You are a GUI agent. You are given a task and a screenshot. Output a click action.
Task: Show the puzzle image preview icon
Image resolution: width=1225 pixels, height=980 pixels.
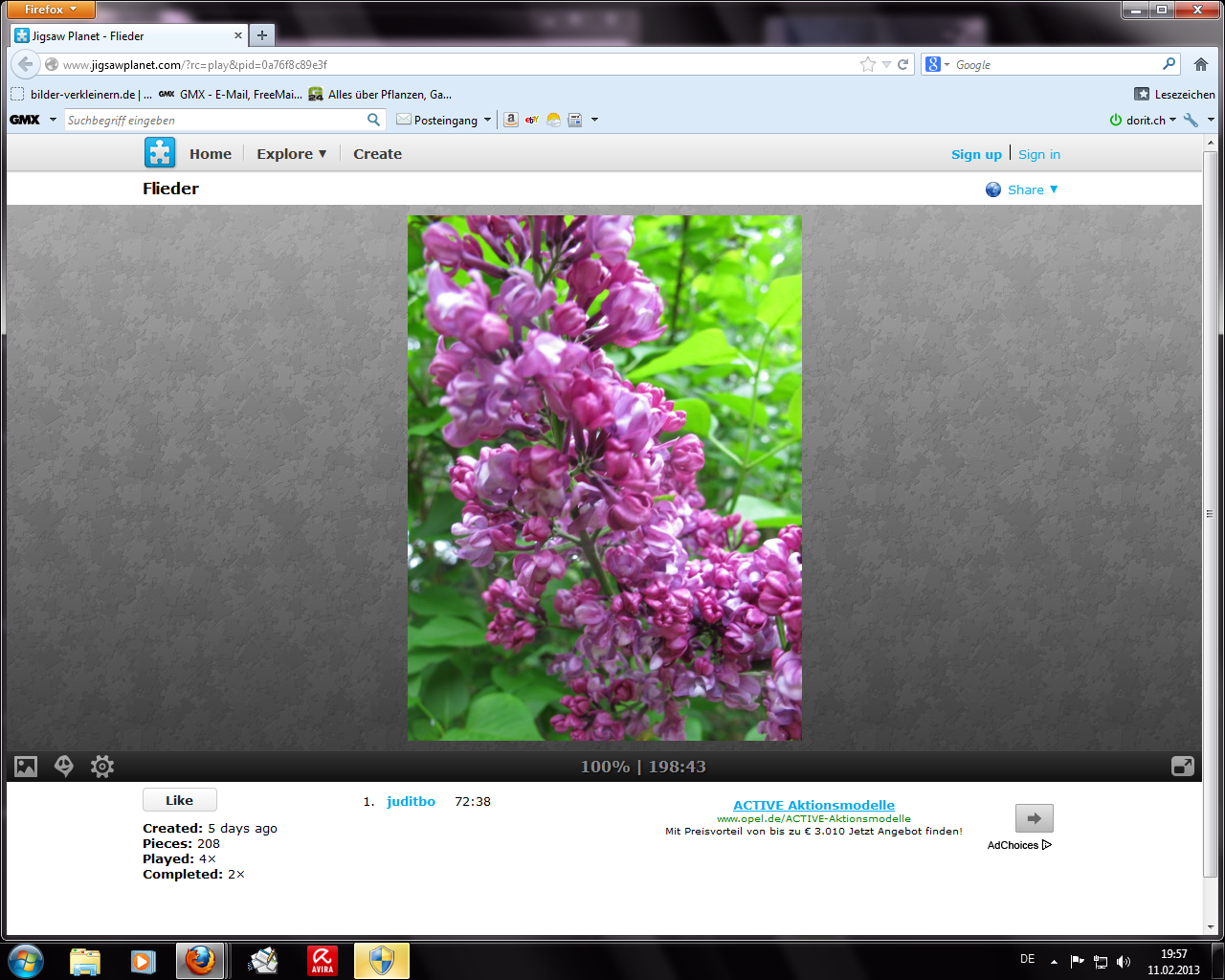pos(26,767)
